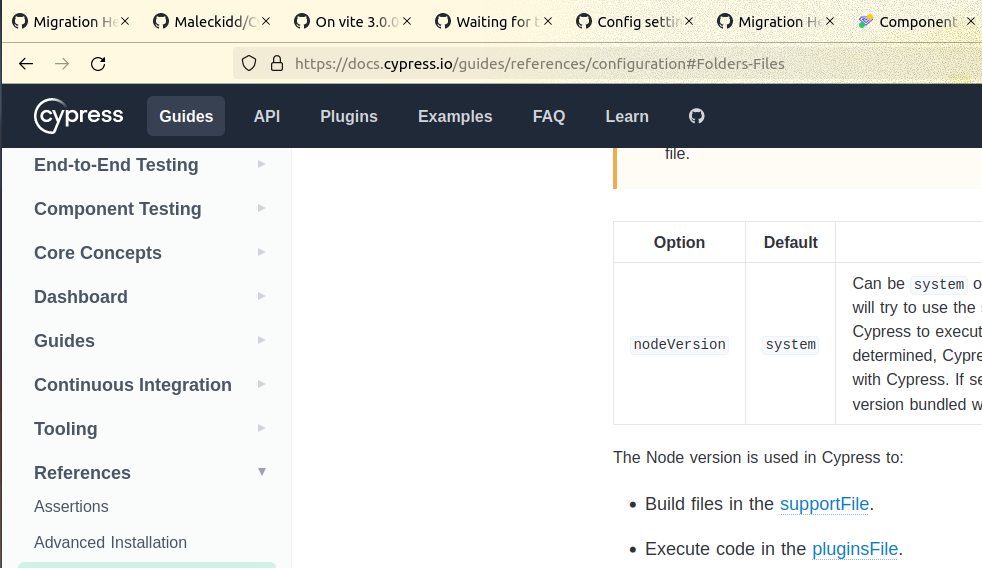Open the Guides navbar item
The width and height of the screenshot is (982, 568).
pos(186,116)
